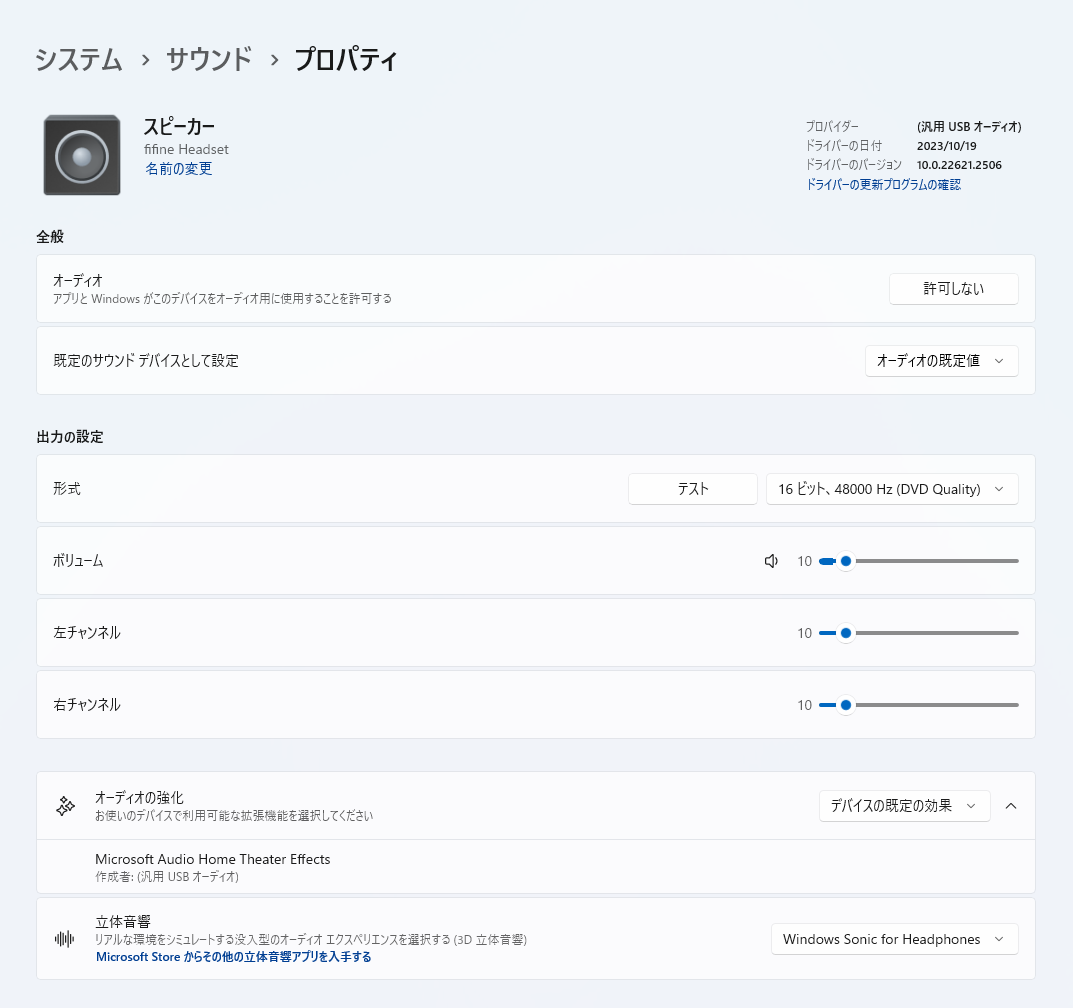Viewport: 1073px width, 1008px height.
Task: Click the ボリューム slider handle
Action: pyautogui.click(x=846, y=561)
